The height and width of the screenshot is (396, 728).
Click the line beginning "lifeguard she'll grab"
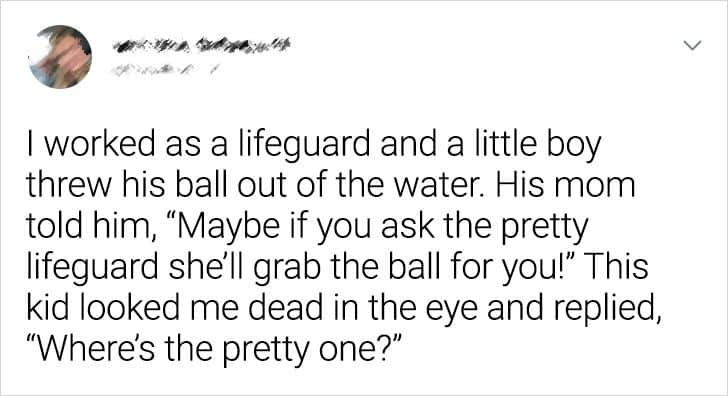338,268
